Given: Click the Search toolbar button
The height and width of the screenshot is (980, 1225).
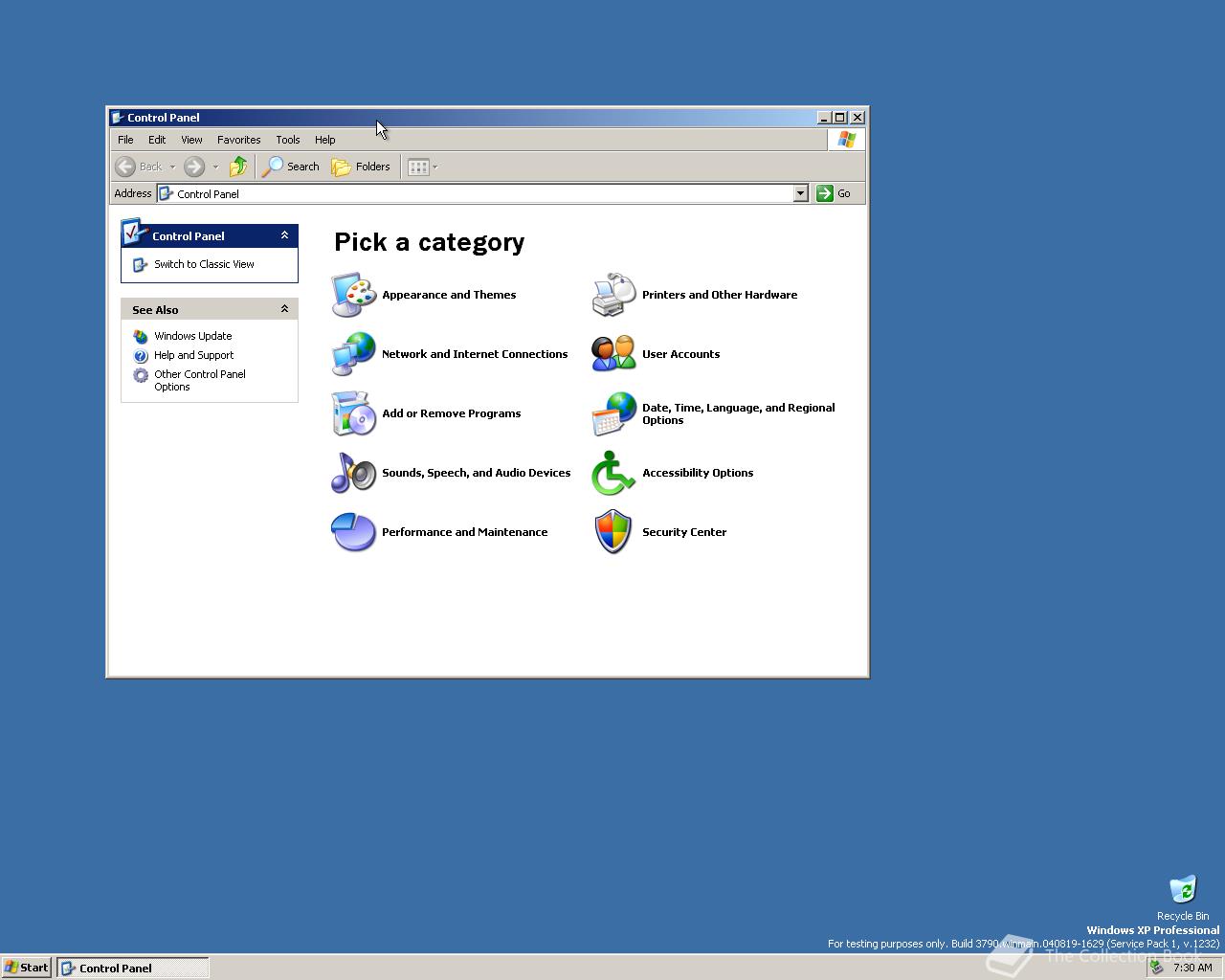Looking at the screenshot, I should click(291, 167).
